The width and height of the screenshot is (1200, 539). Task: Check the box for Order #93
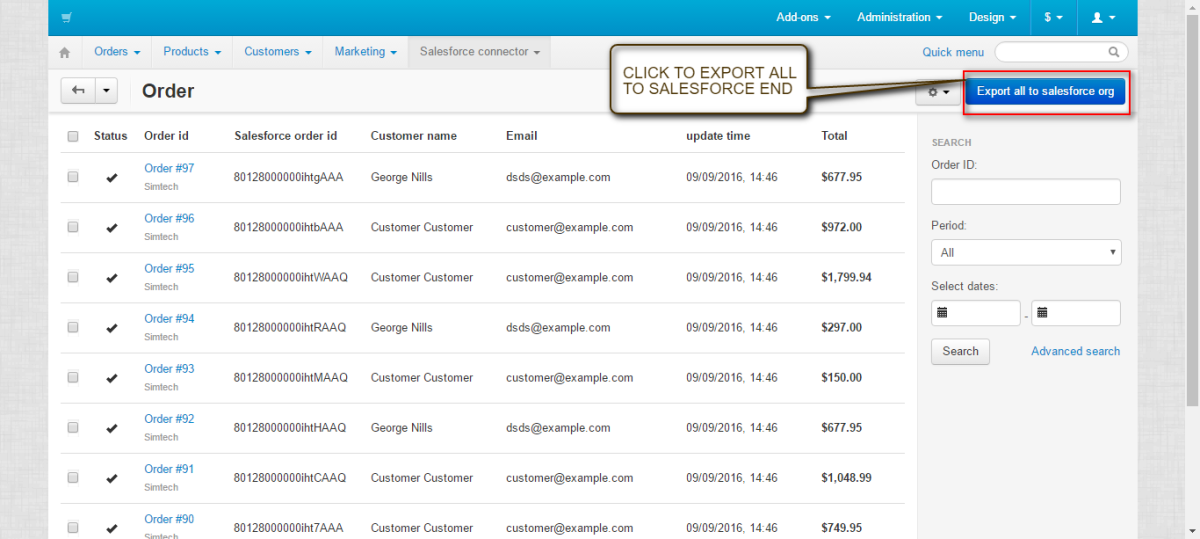[x=73, y=377]
